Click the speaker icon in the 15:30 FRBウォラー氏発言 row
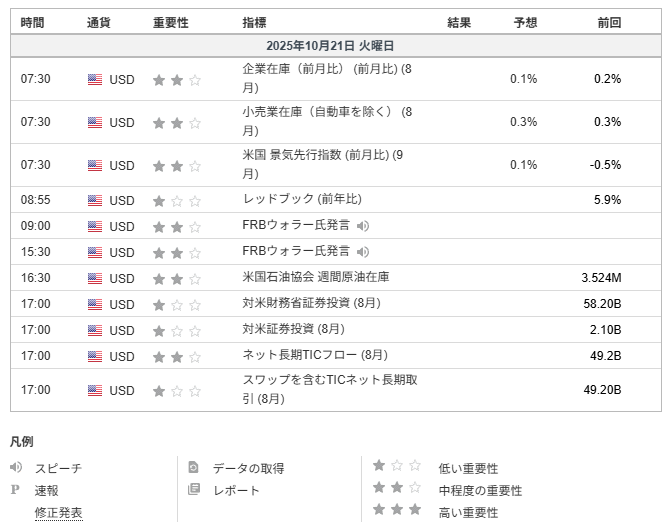Image resolution: width=670 pixels, height=532 pixels. [x=363, y=252]
